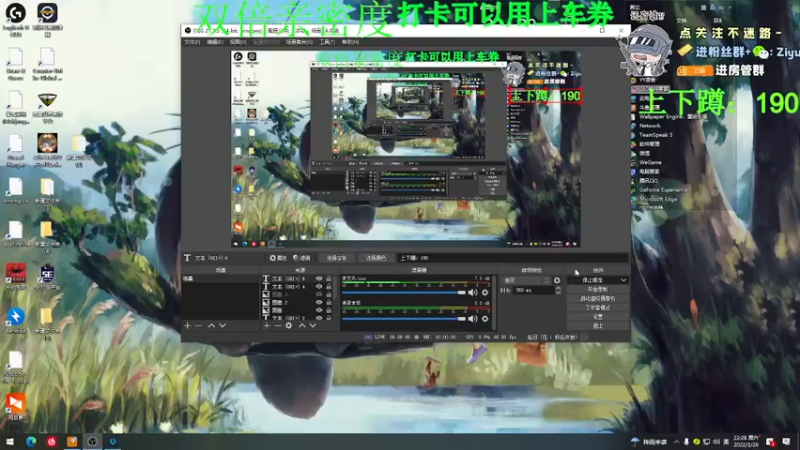The height and width of the screenshot is (450, 800).
Task: Launch Microsoft Edge from taskbar
Action: [31, 441]
